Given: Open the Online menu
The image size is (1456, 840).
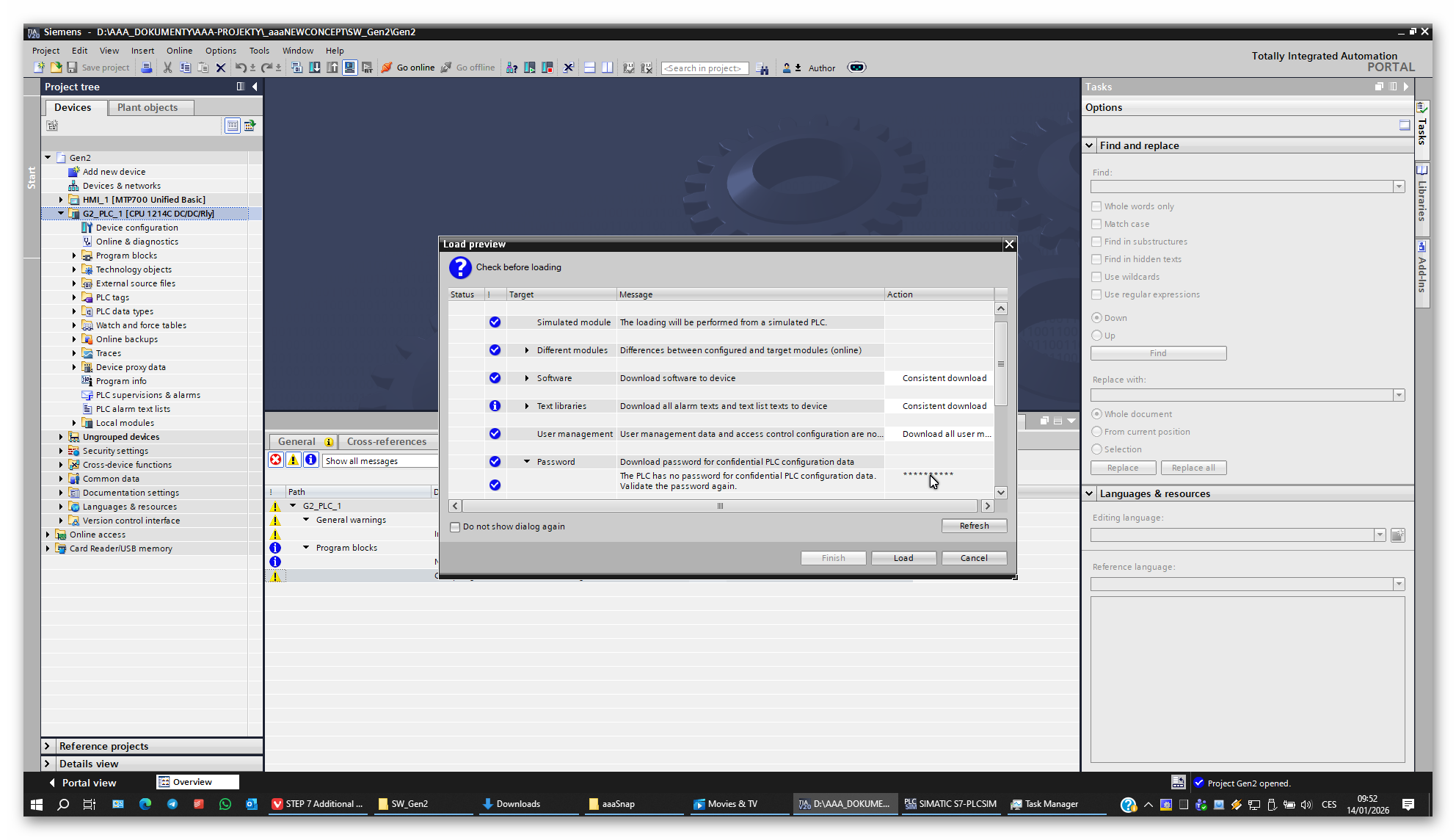Looking at the screenshot, I should point(179,51).
